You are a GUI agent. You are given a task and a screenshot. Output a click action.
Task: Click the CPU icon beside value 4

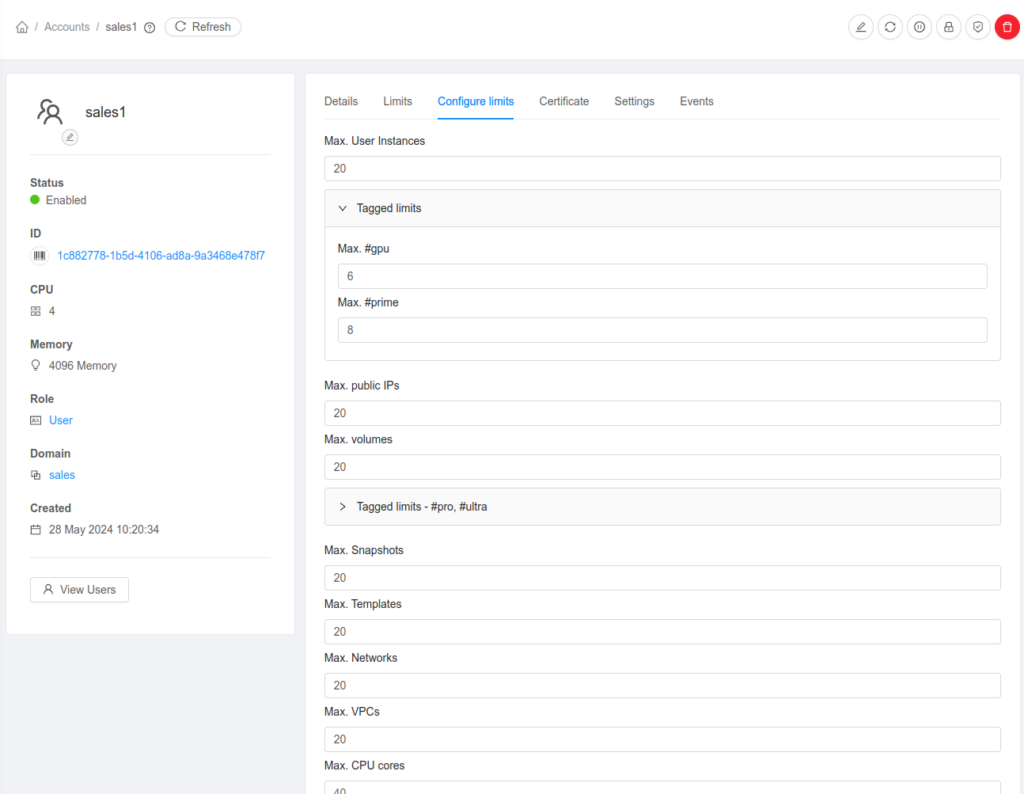pyautogui.click(x=35, y=311)
